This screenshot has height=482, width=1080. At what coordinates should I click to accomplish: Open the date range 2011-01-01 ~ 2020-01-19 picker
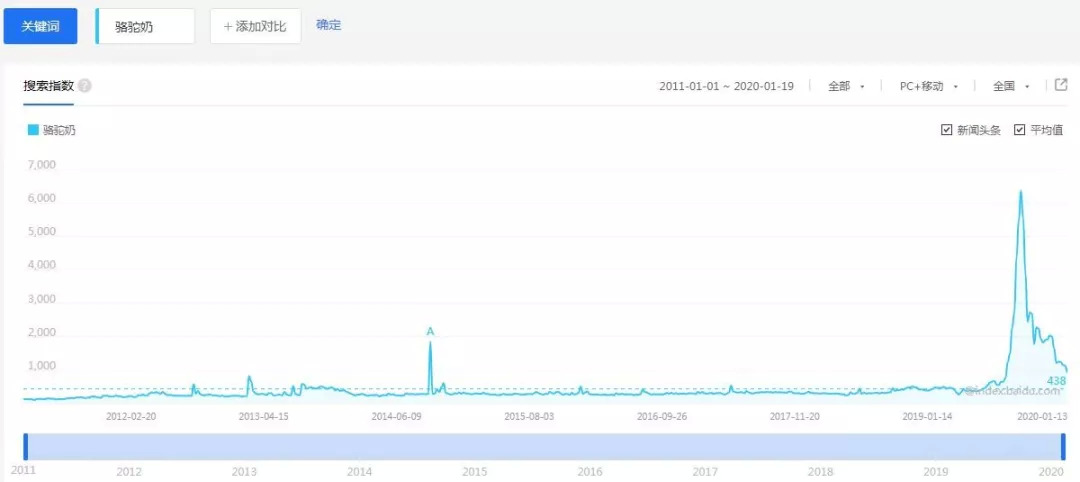click(727, 86)
